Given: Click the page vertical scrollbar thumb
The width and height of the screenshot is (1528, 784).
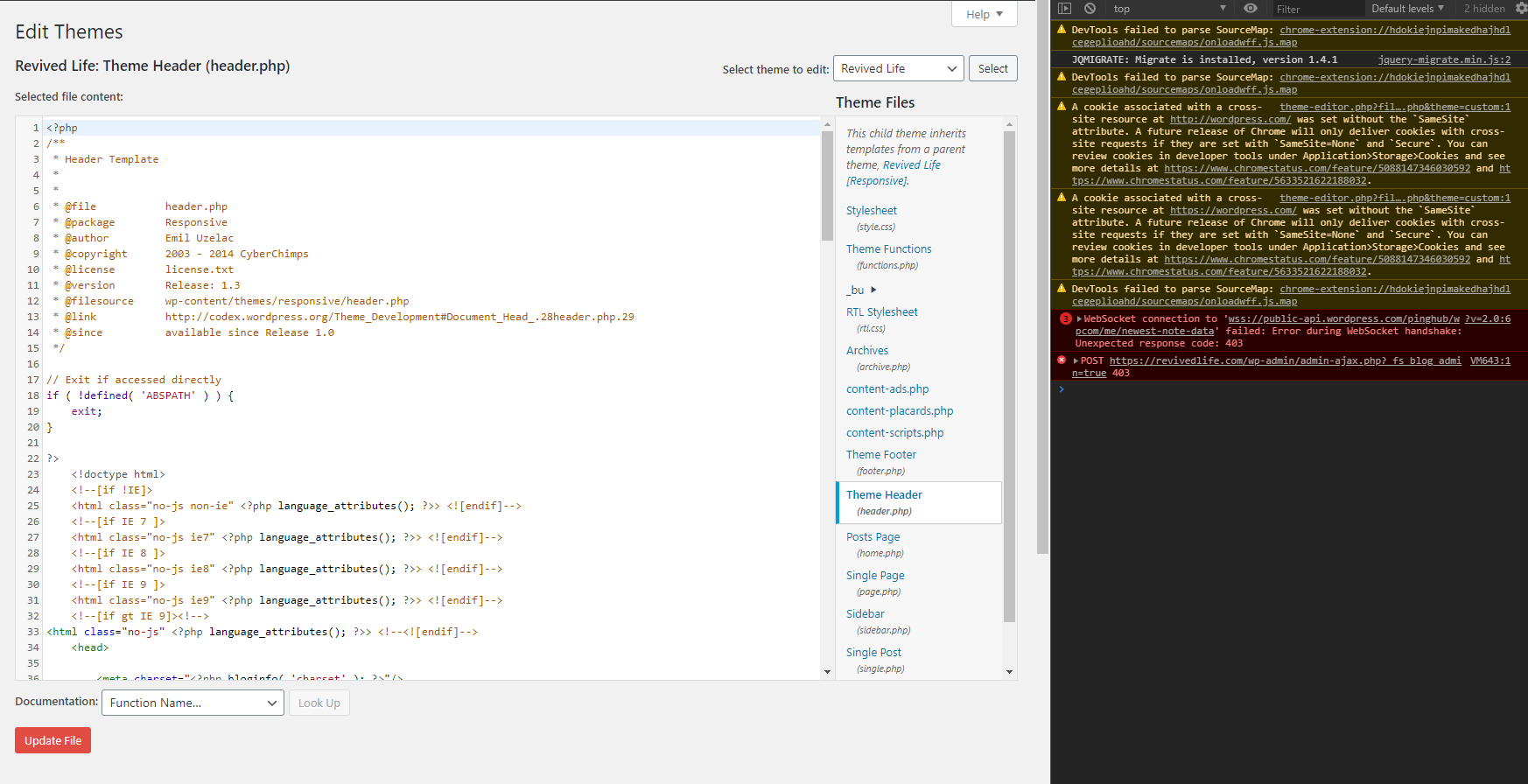Looking at the screenshot, I should pyautogui.click(x=1042, y=276).
